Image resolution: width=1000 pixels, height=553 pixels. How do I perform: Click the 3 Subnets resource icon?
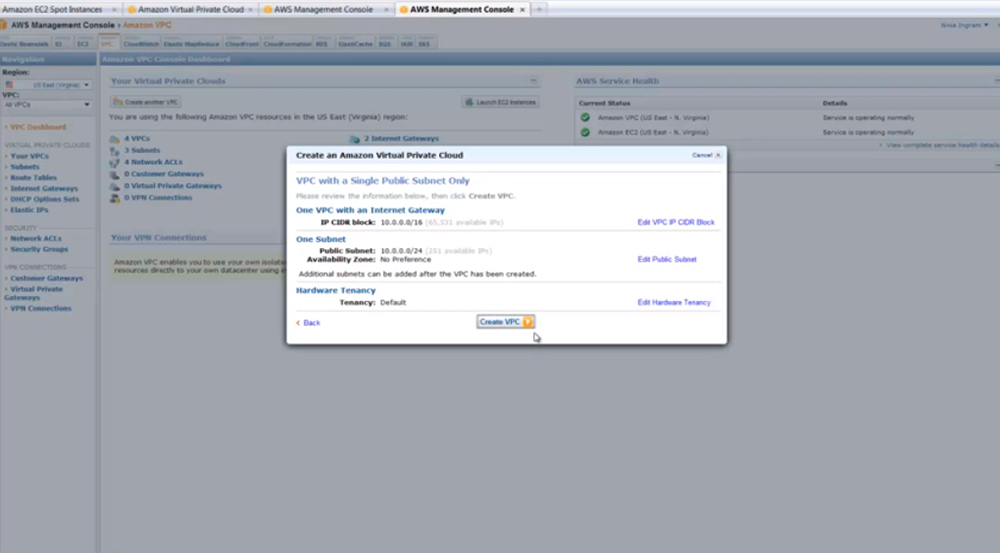coord(114,151)
